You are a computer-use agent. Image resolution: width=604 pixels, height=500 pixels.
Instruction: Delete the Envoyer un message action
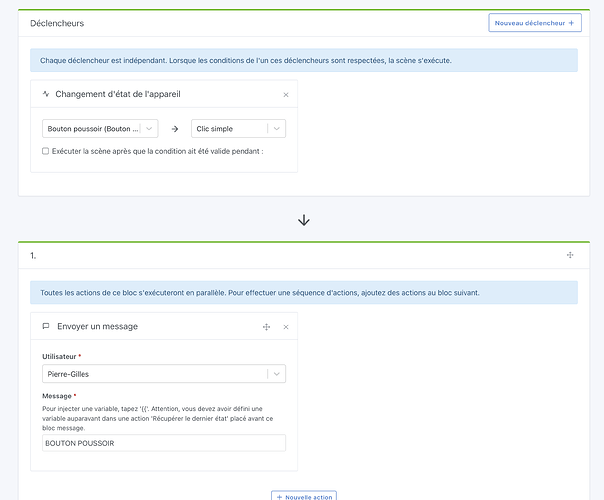click(x=286, y=327)
